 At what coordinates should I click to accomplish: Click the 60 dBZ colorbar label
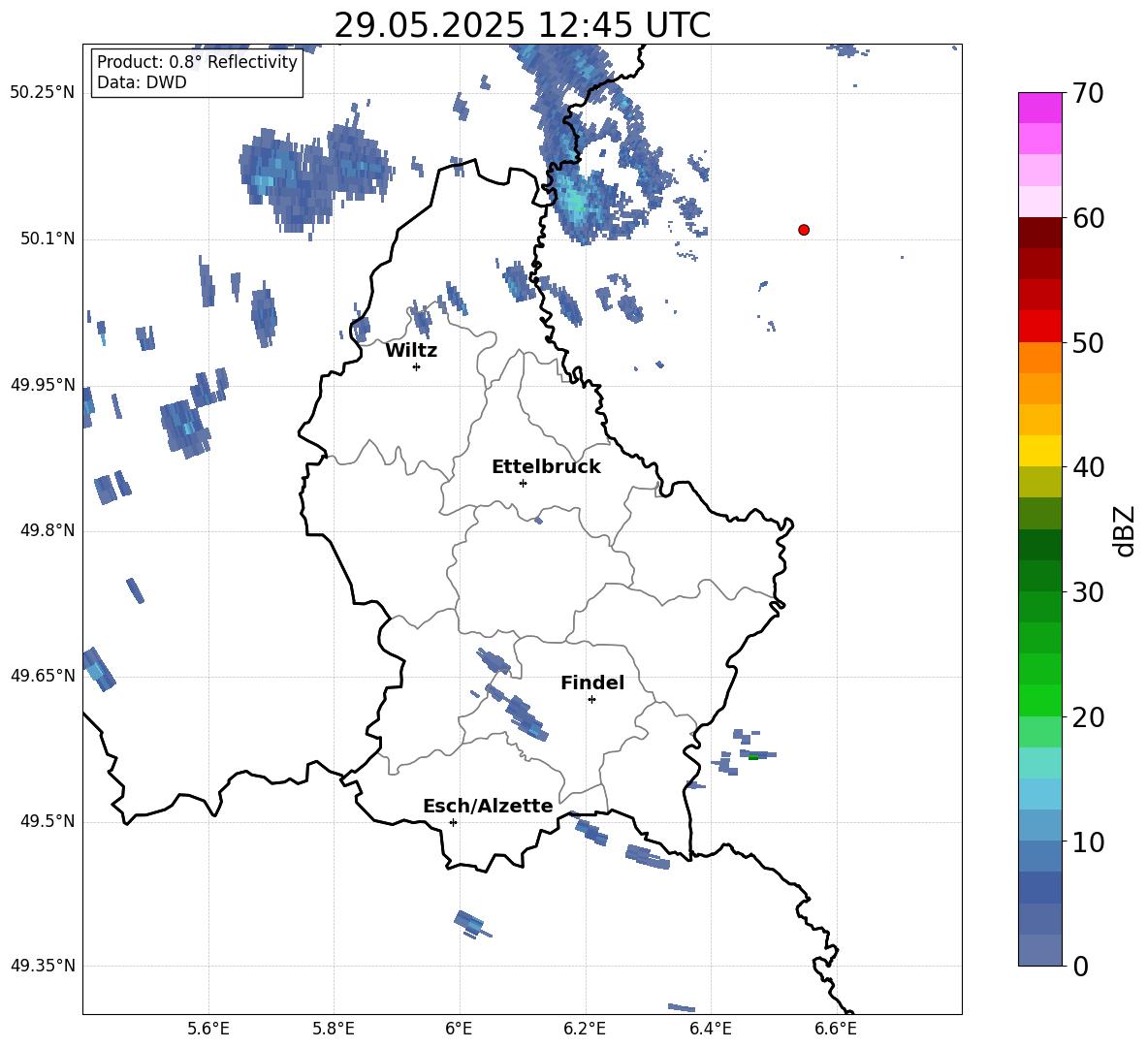[x=1087, y=218]
